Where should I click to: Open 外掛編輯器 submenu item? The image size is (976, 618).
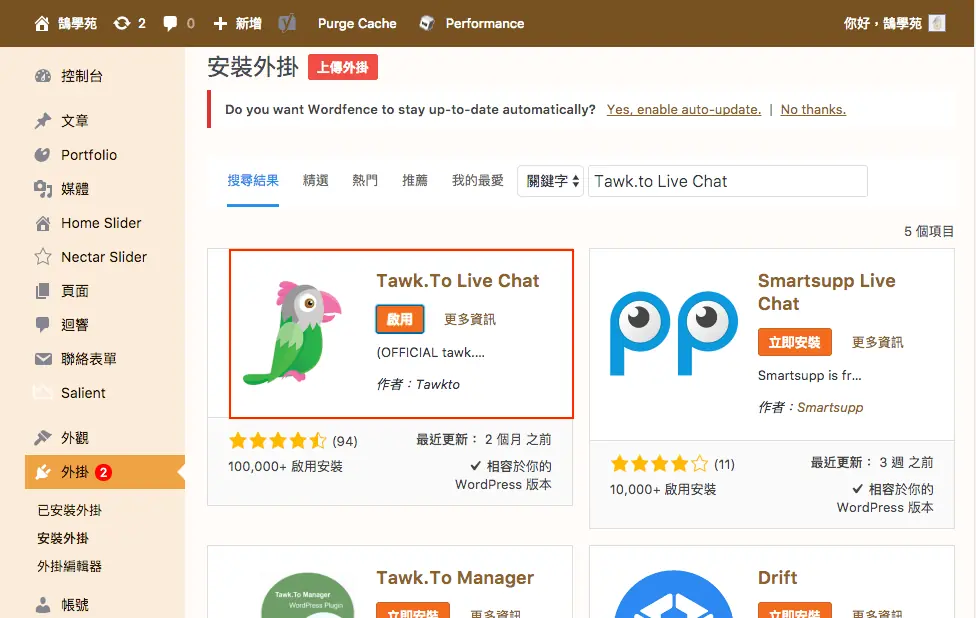click(x=69, y=566)
